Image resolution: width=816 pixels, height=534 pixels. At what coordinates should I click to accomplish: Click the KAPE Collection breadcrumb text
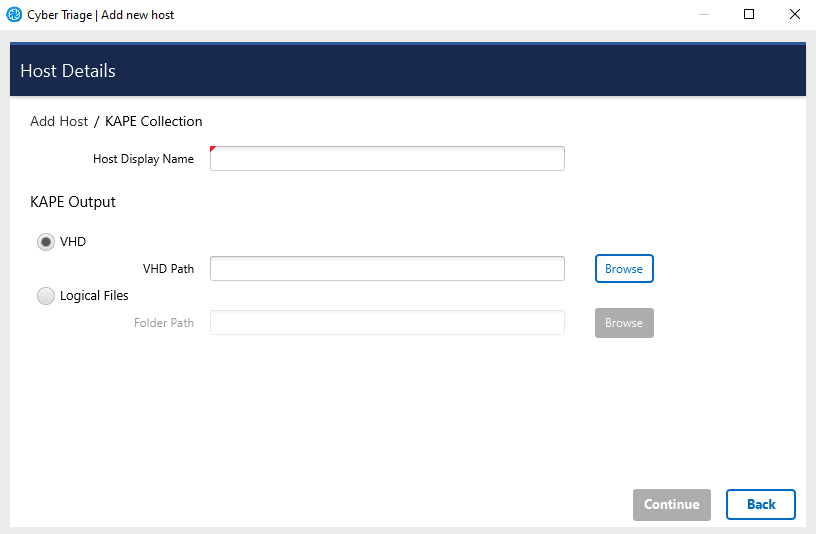[x=154, y=121]
